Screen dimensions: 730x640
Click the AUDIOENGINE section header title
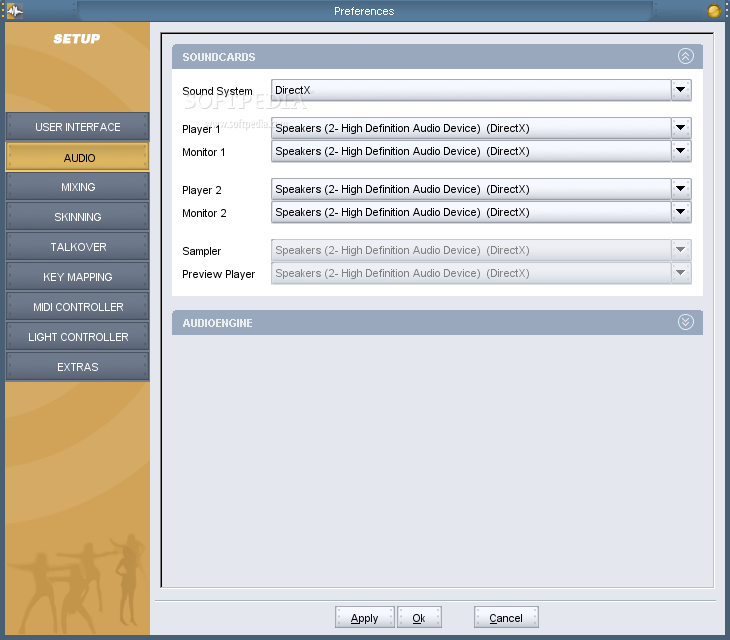click(x=217, y=323)
